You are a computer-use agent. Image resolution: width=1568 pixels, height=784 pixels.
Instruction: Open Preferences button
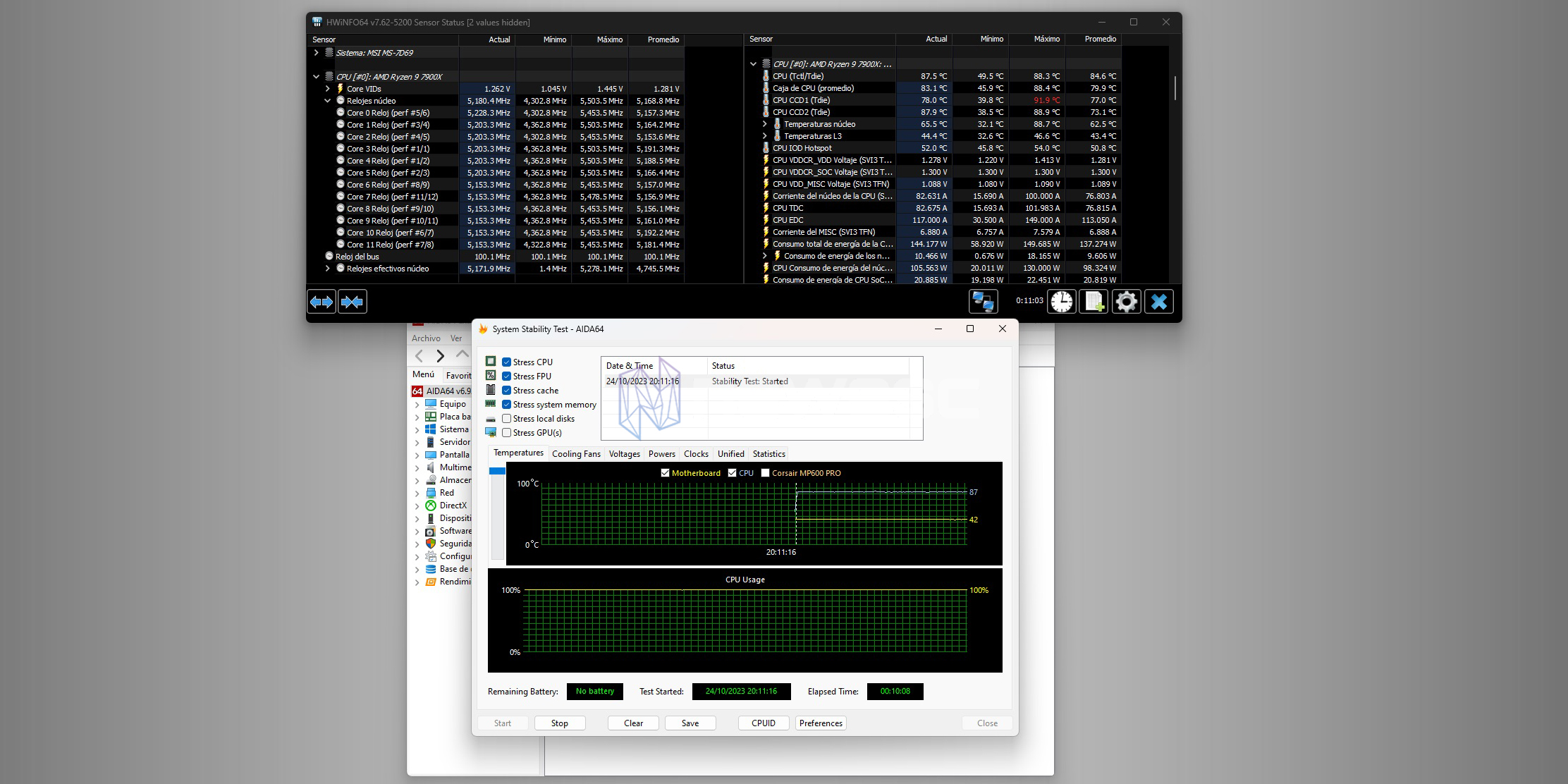coord(821,723)
